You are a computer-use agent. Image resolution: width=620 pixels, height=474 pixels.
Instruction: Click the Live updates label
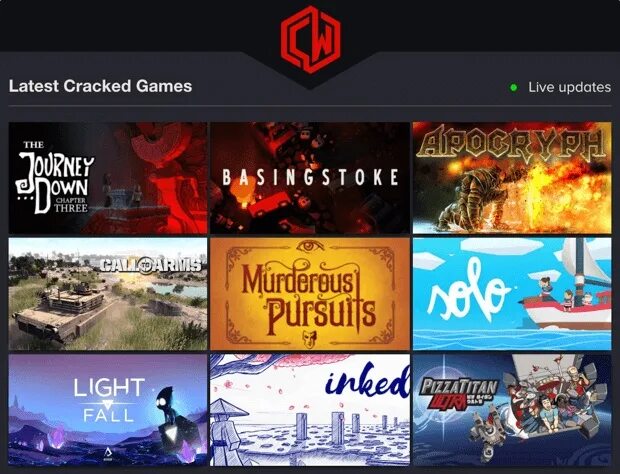[x=569, y=87]
